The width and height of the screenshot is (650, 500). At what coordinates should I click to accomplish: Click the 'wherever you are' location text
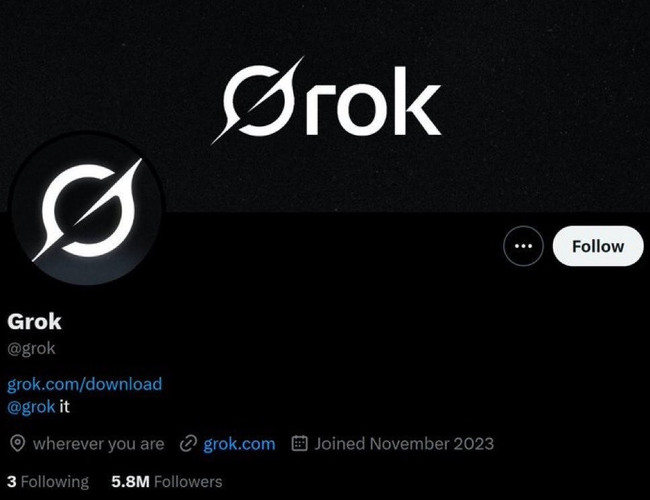pyautogui.click(x=99, y=444)
